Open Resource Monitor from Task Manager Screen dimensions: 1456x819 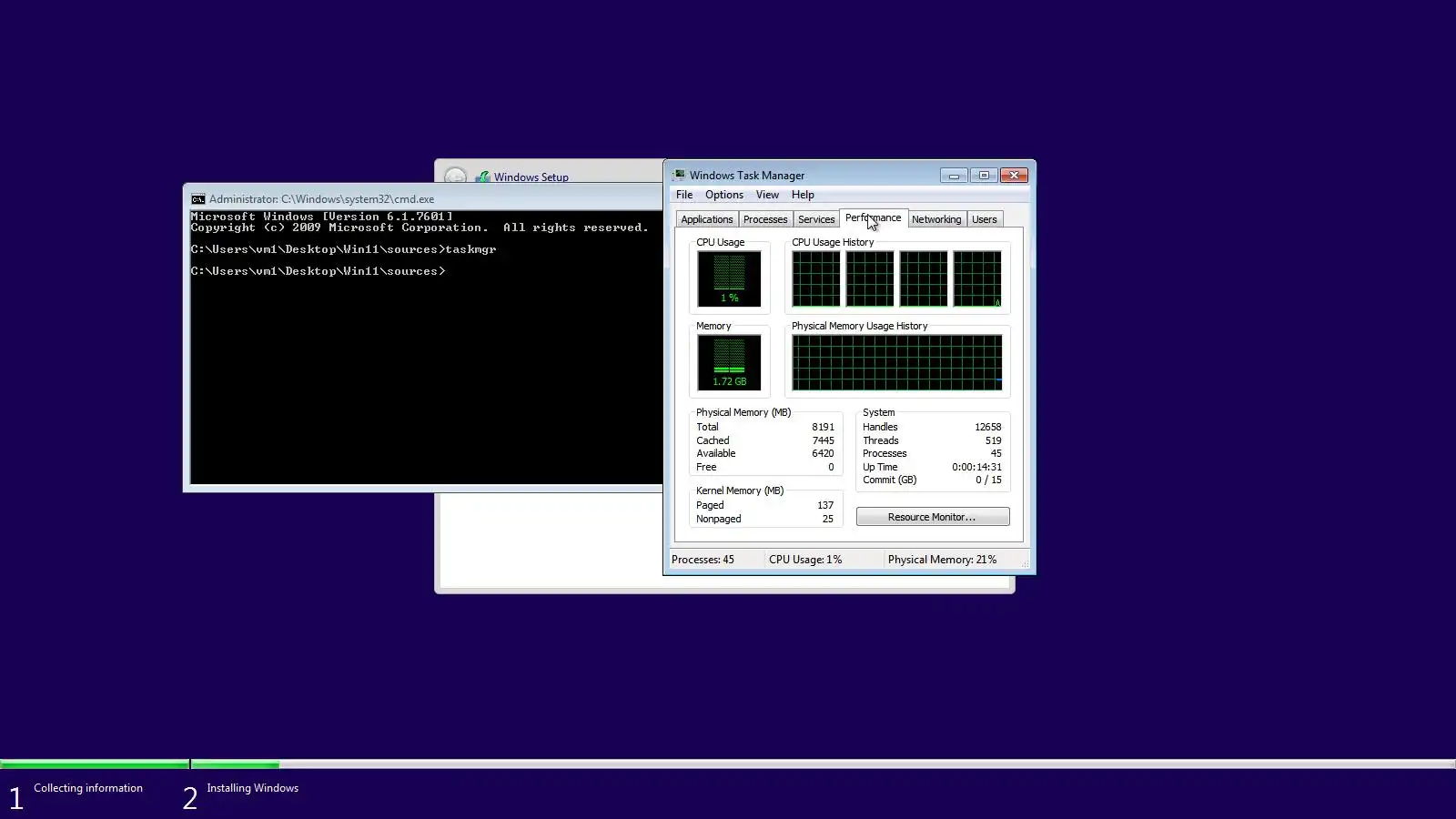(933, 517)
